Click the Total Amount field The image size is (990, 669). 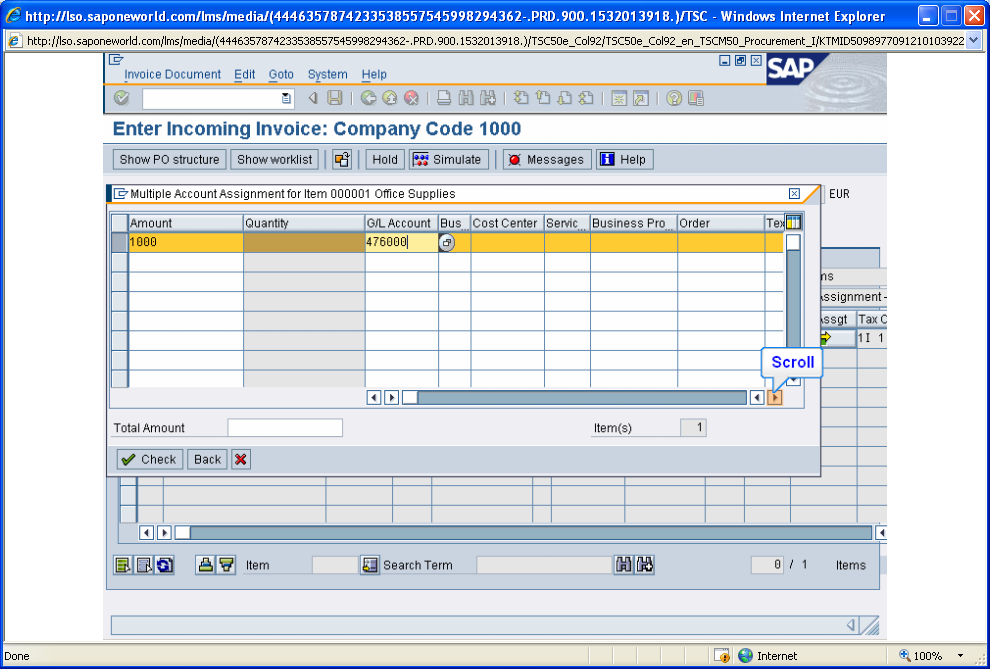[x=285, y=427]
